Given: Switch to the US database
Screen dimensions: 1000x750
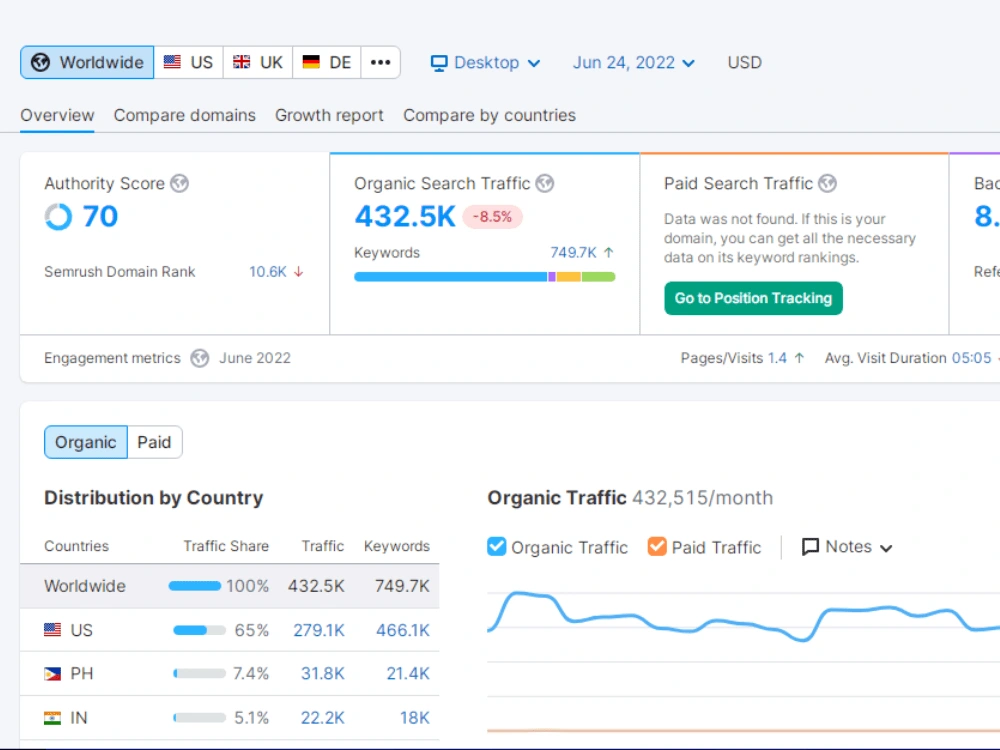Looking at the screenshot, I should (188, 62).
